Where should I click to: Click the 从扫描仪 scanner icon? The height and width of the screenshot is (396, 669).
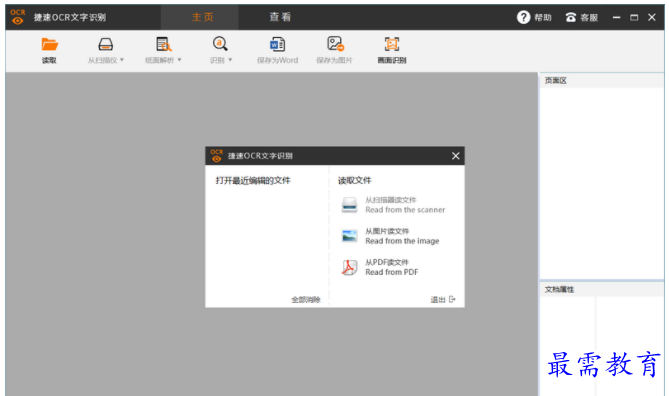point(105,44)
